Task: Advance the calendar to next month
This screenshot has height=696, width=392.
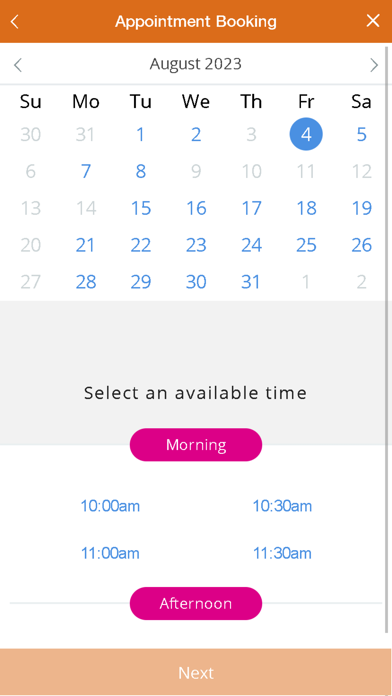Action: click(x=374, y=65)
